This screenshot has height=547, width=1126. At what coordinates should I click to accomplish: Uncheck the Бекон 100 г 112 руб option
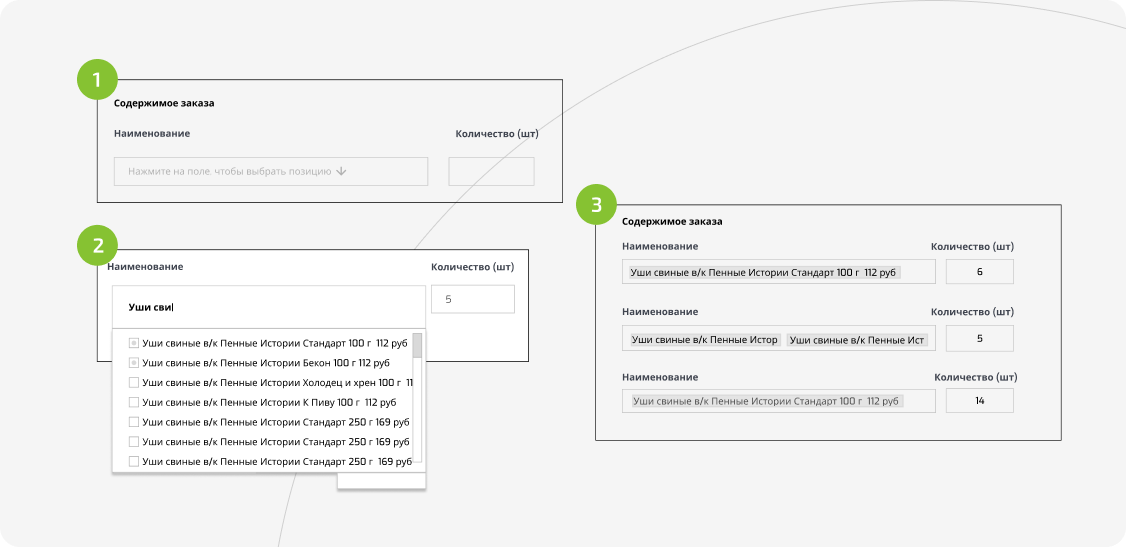[134, 363]
